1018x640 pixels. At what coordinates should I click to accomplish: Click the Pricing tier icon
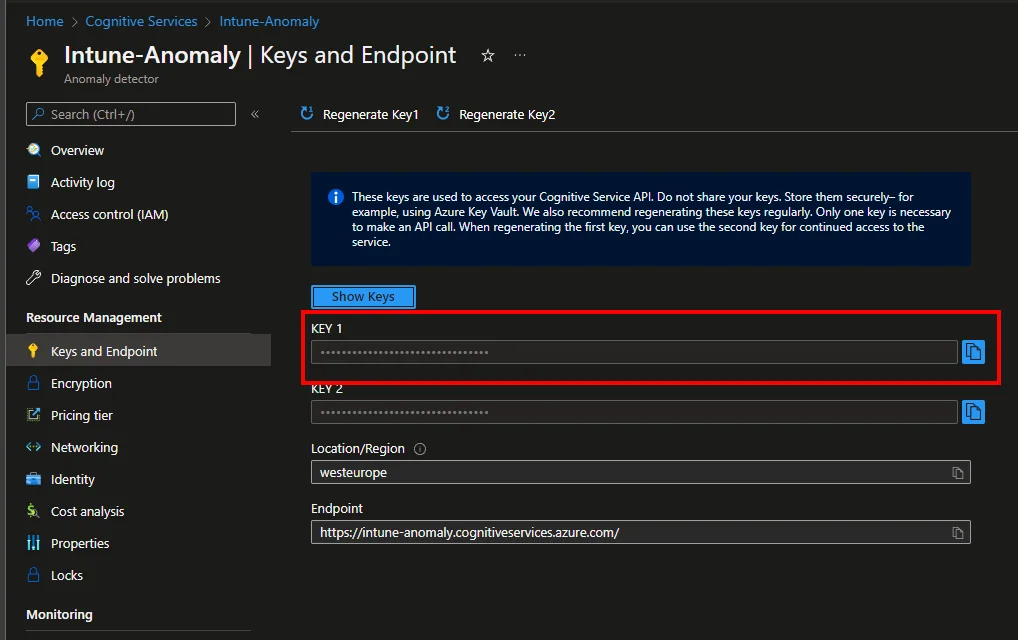click(x=34, y=415)
